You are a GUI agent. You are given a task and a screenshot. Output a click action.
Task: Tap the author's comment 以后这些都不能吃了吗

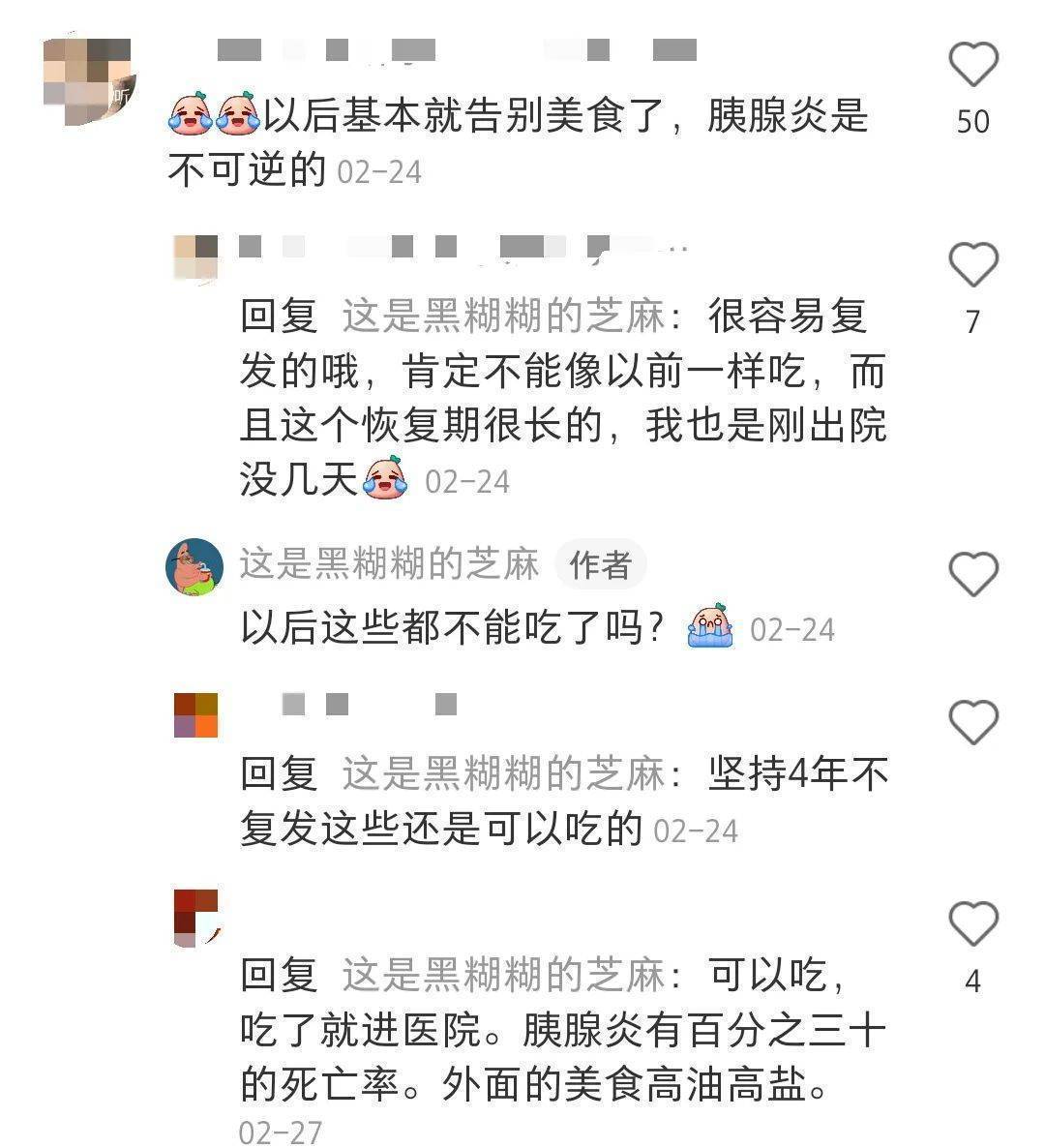452,627
